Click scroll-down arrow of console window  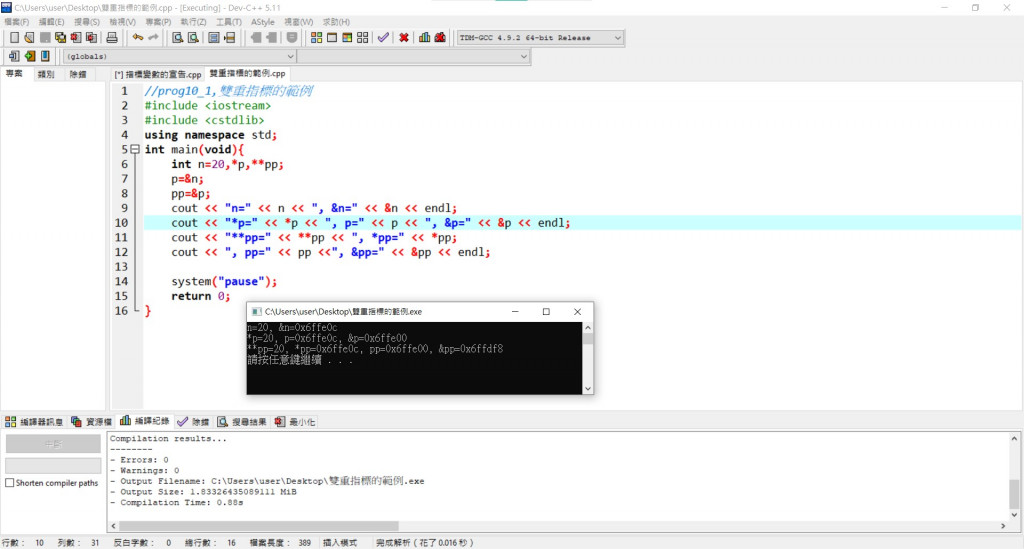pyautogui.click(x=588, y=388)
